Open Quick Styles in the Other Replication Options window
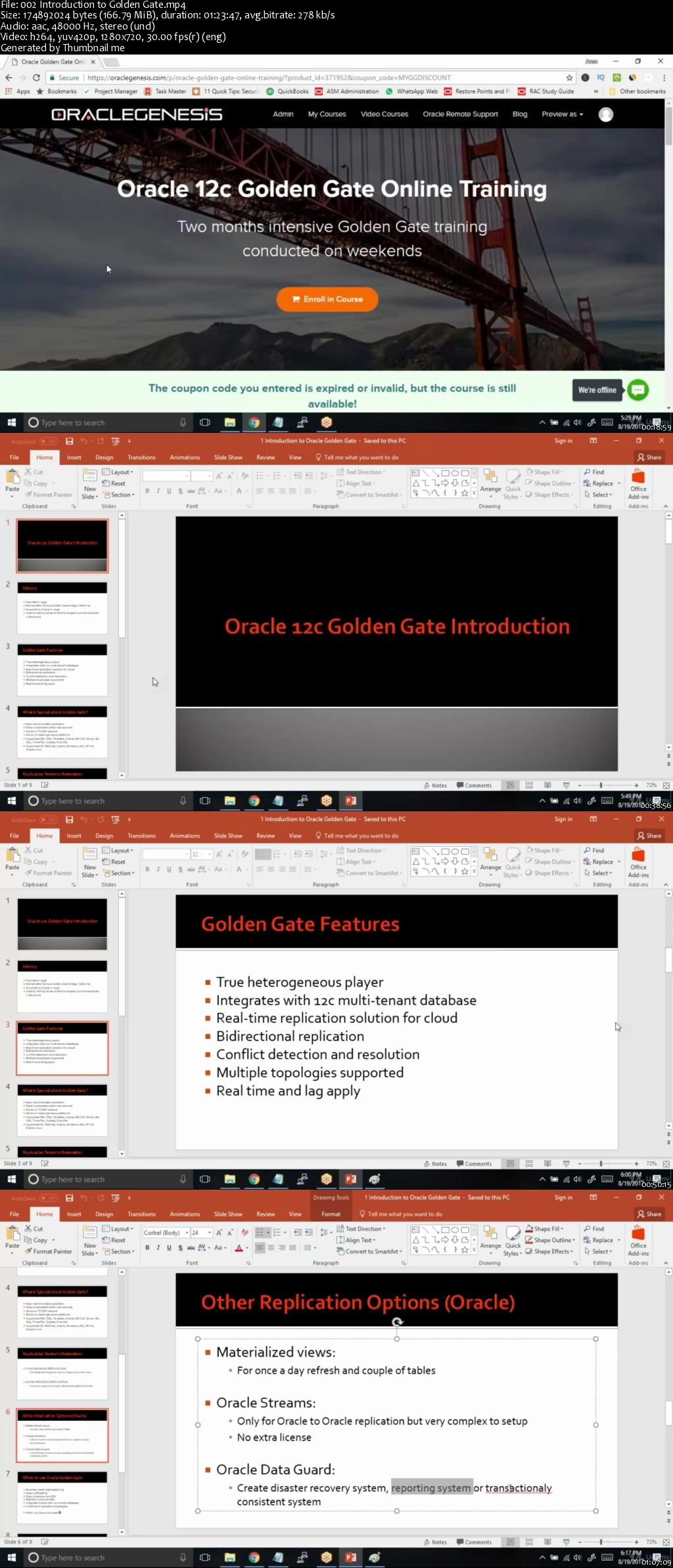 point(513,1239)
